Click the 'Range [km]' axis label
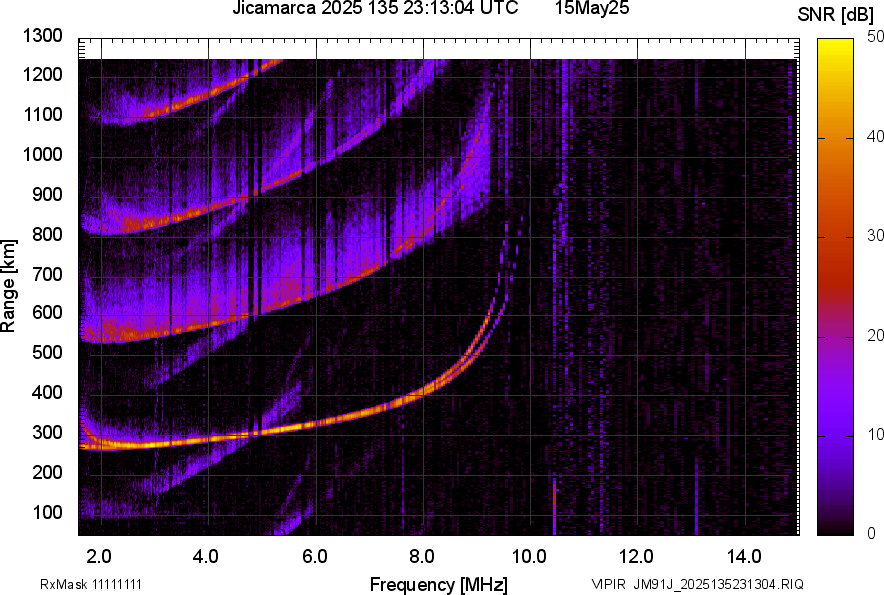This screenshot has height=595, width=884. click(x=8, y=286)
